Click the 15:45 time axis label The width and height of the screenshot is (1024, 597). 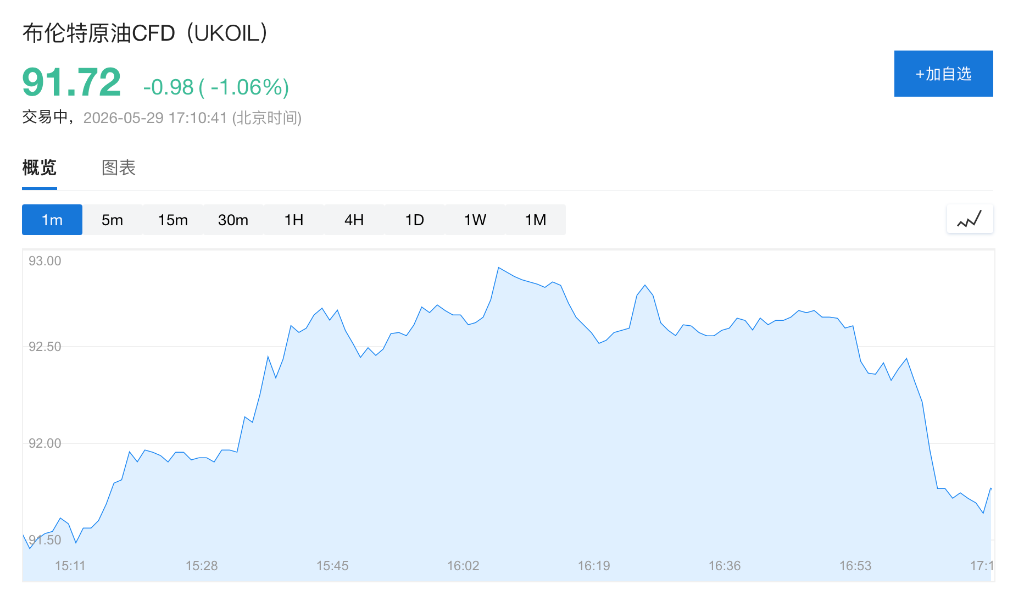coord(332,566)
